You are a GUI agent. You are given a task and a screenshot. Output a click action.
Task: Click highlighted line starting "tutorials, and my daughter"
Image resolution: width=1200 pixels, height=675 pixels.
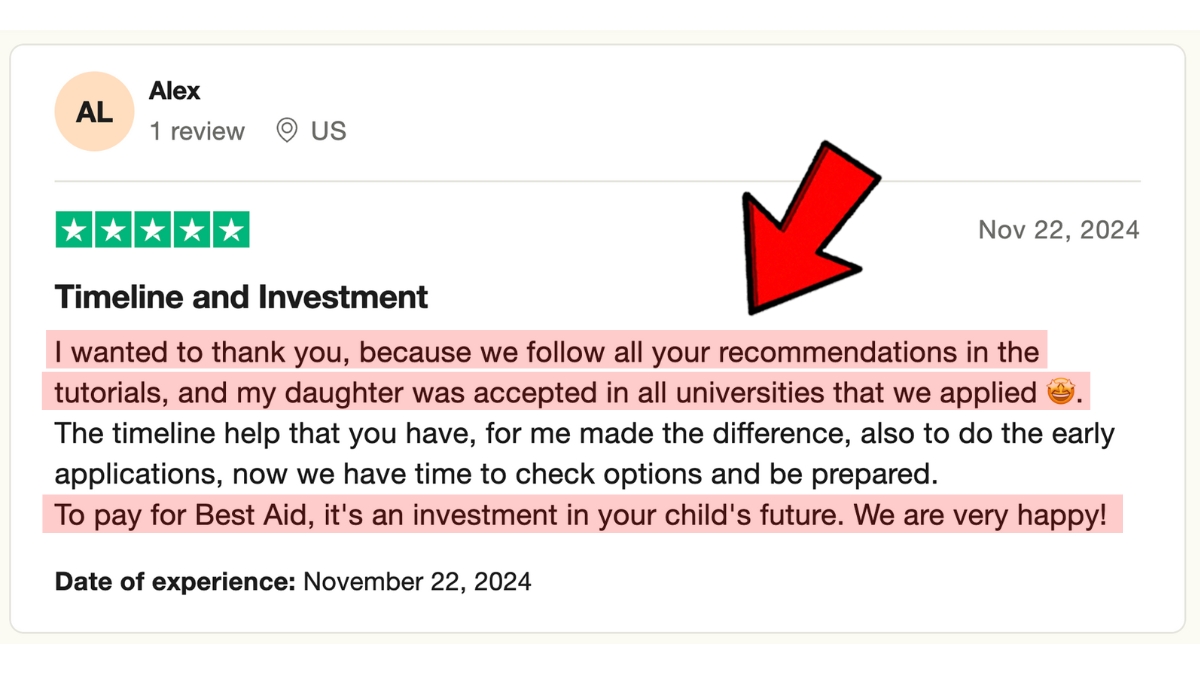[x=567, y=392]
